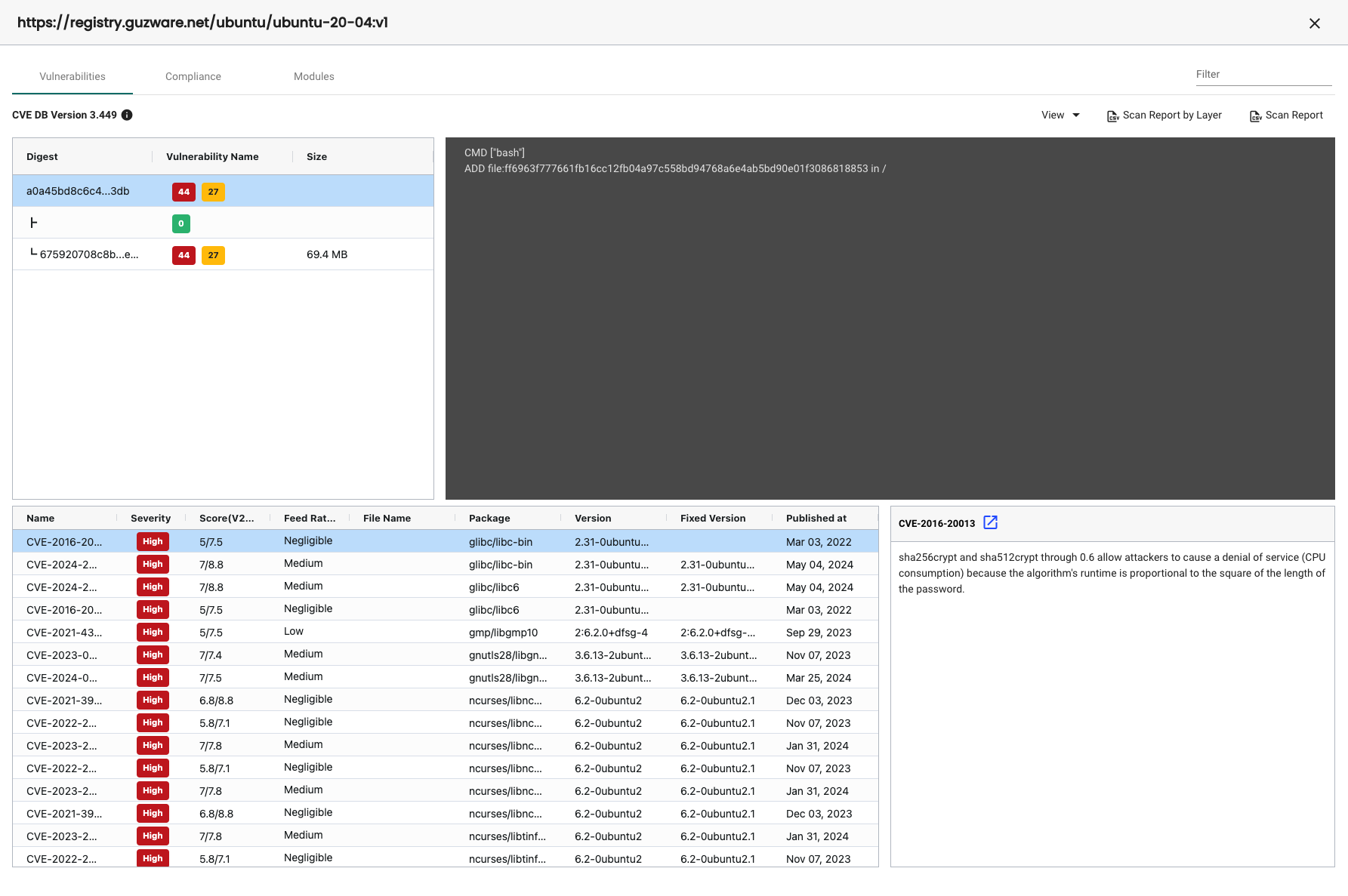
Task: Click the CMD ["bash"] command line
Action: point(495,152)
